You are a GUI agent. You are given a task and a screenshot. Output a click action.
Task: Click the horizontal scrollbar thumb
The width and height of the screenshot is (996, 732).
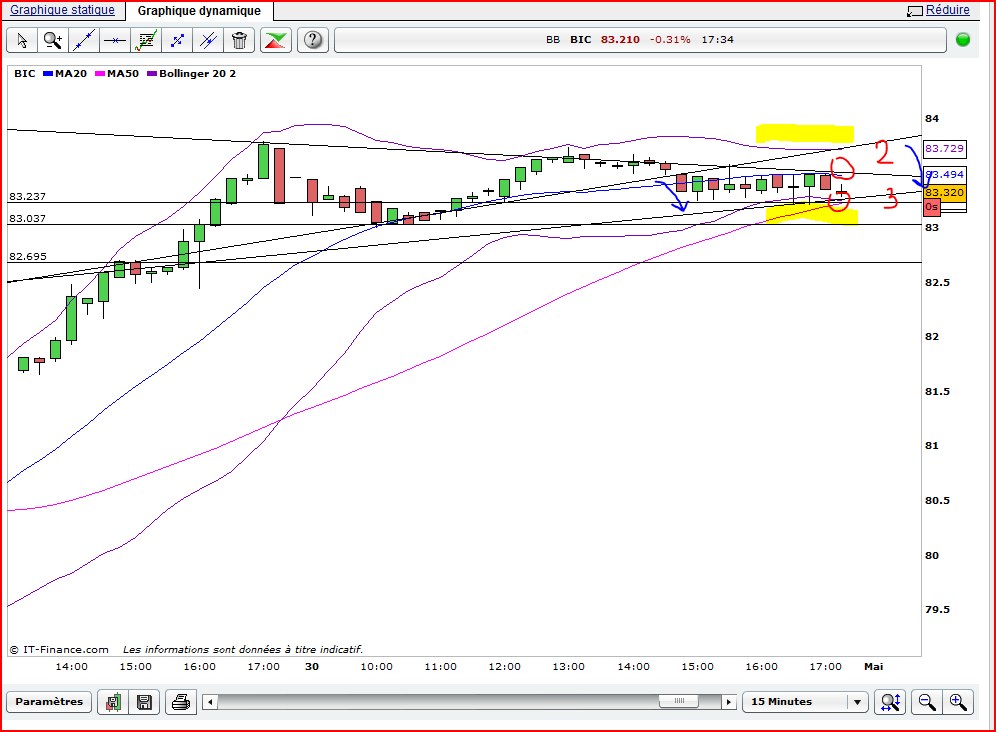(x=678, y=702)
